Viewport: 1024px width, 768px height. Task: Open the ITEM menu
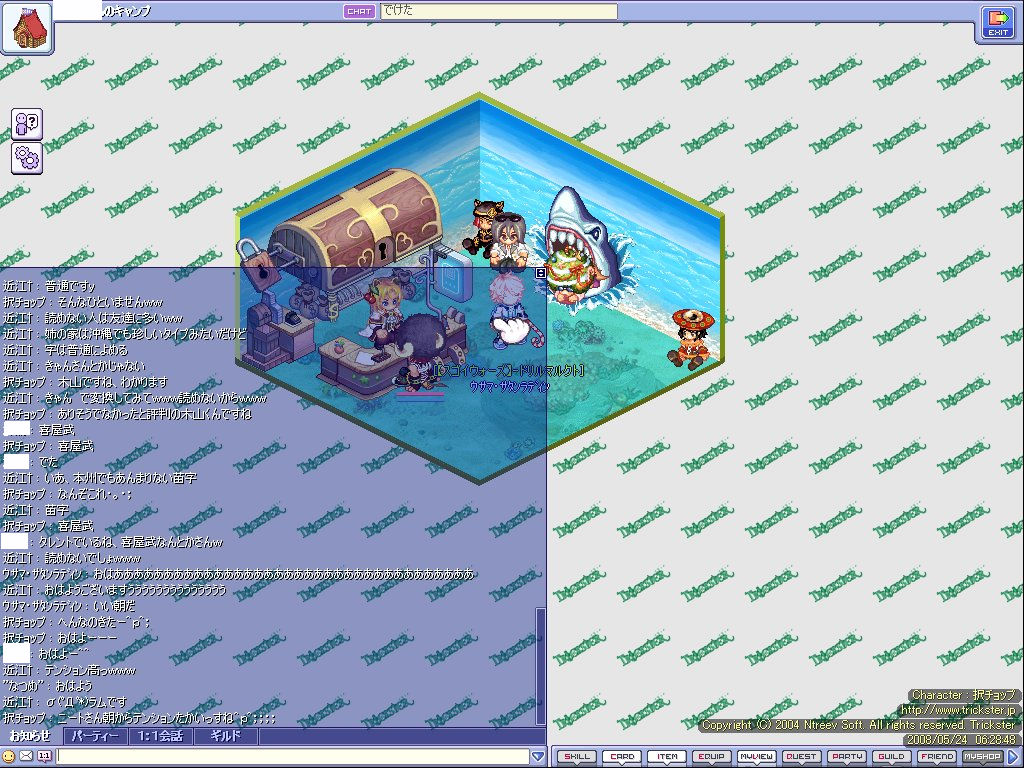(x=667, y=757)
